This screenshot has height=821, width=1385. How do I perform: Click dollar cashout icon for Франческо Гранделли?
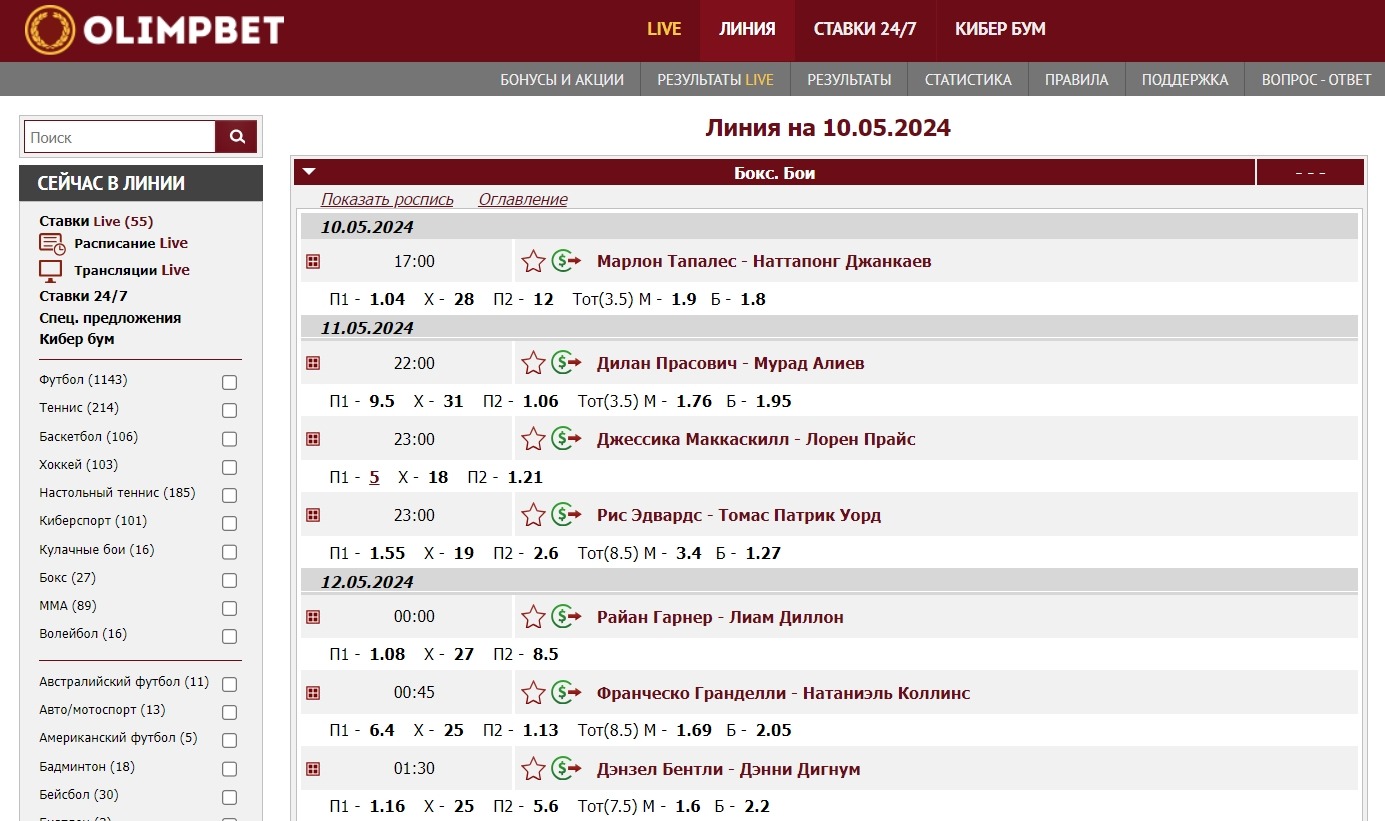click(x=566, y=693)
